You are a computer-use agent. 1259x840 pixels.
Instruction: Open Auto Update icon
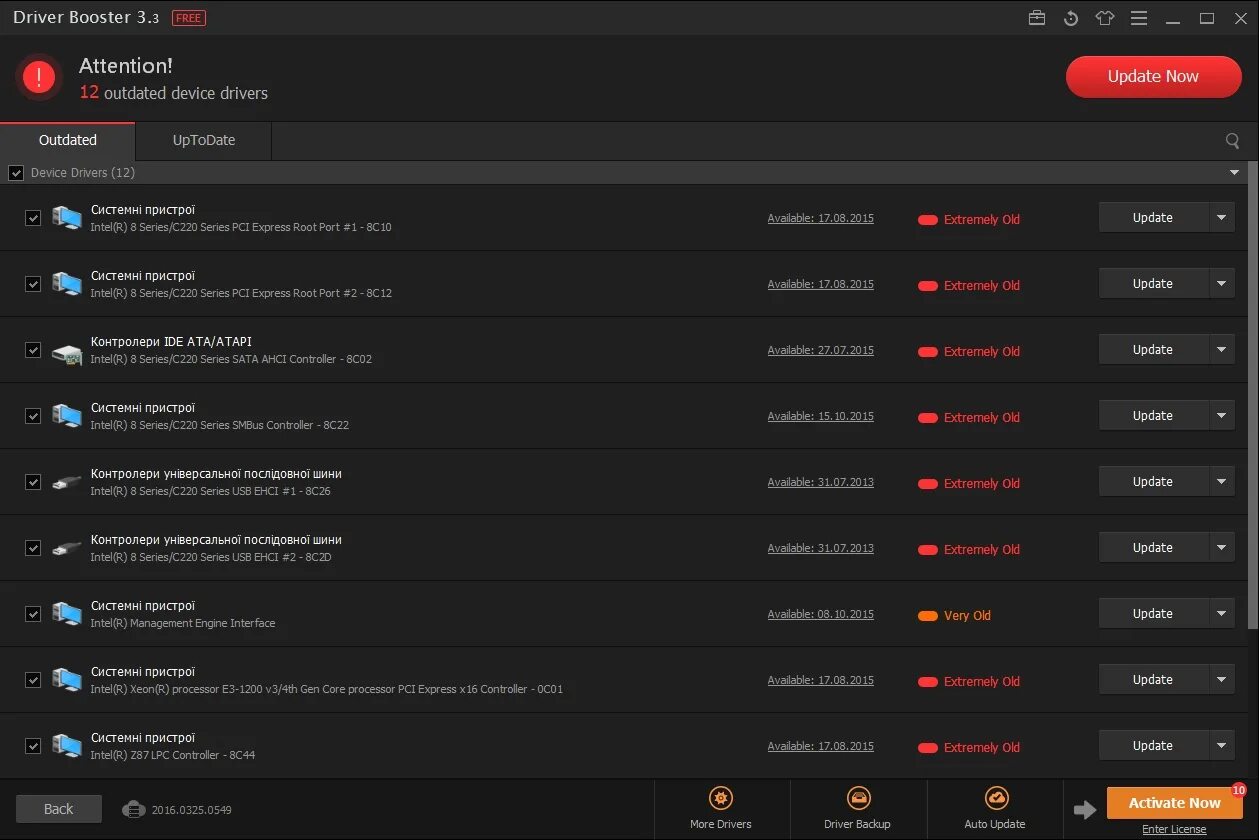pyautogui.click(x=995, y=798)
